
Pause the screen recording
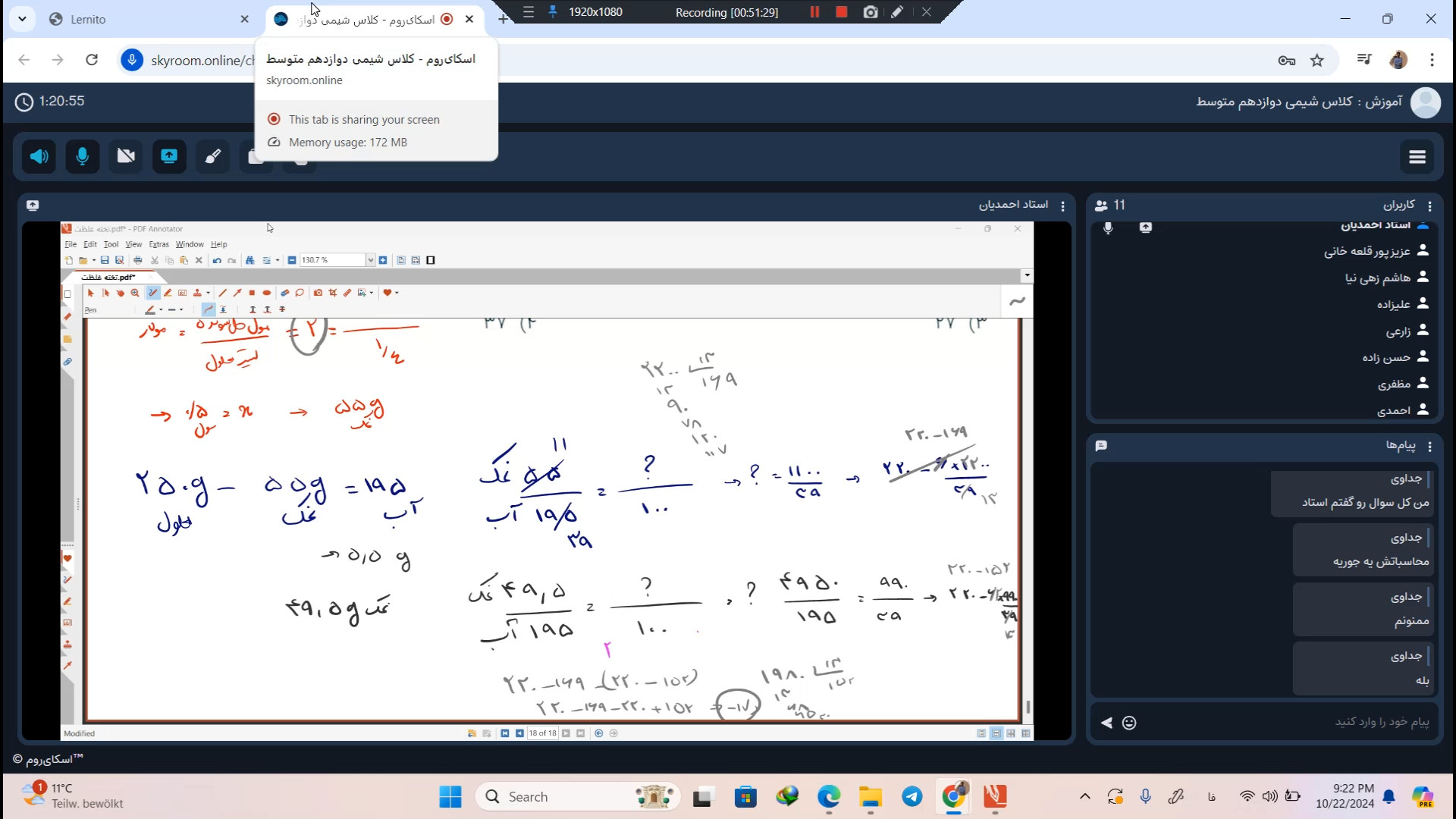point(814,12)
